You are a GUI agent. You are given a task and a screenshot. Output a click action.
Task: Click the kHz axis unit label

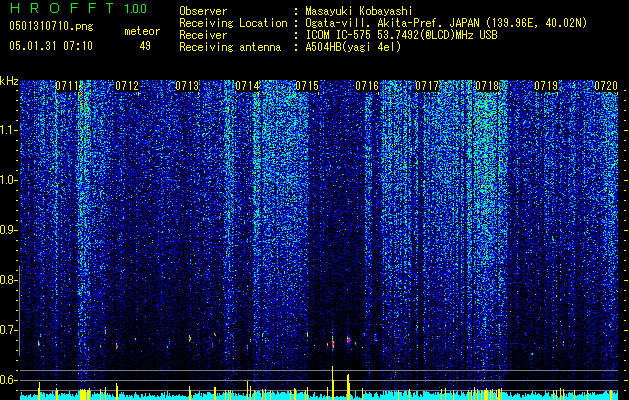[x=9, y=81]
